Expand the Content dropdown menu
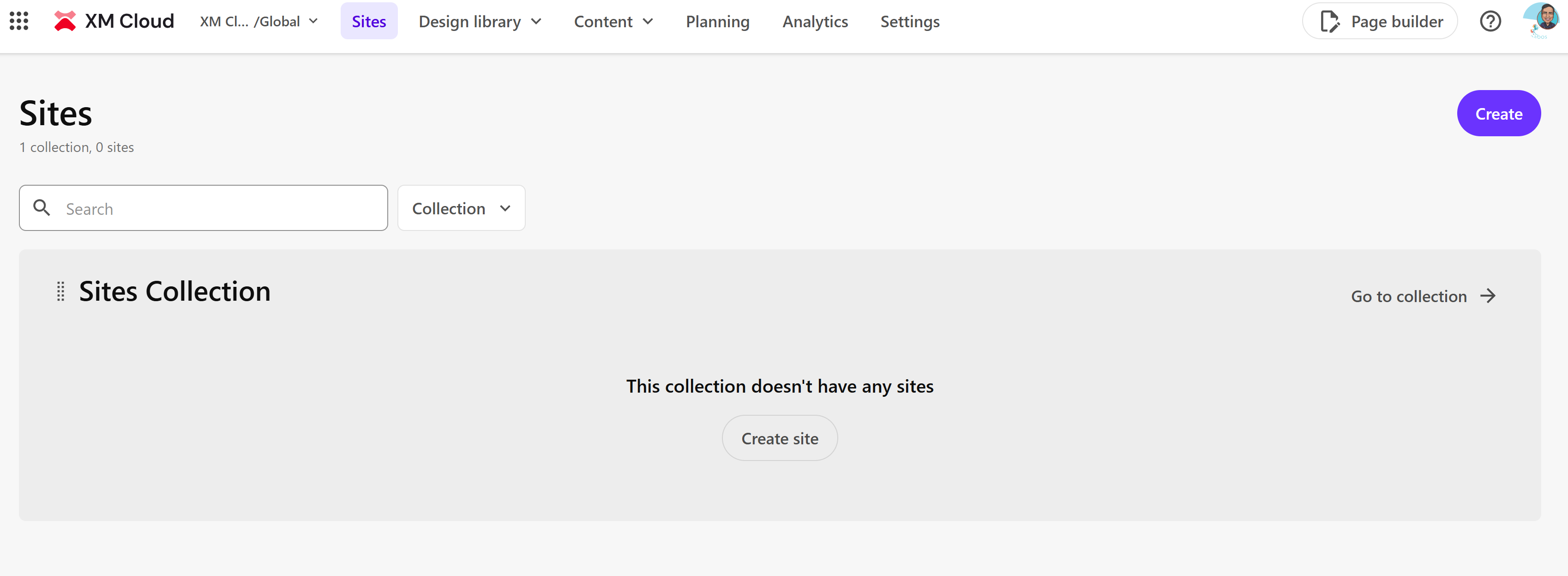The width and height of the screenshot is (1568, 576). click(x=613, y=21)
